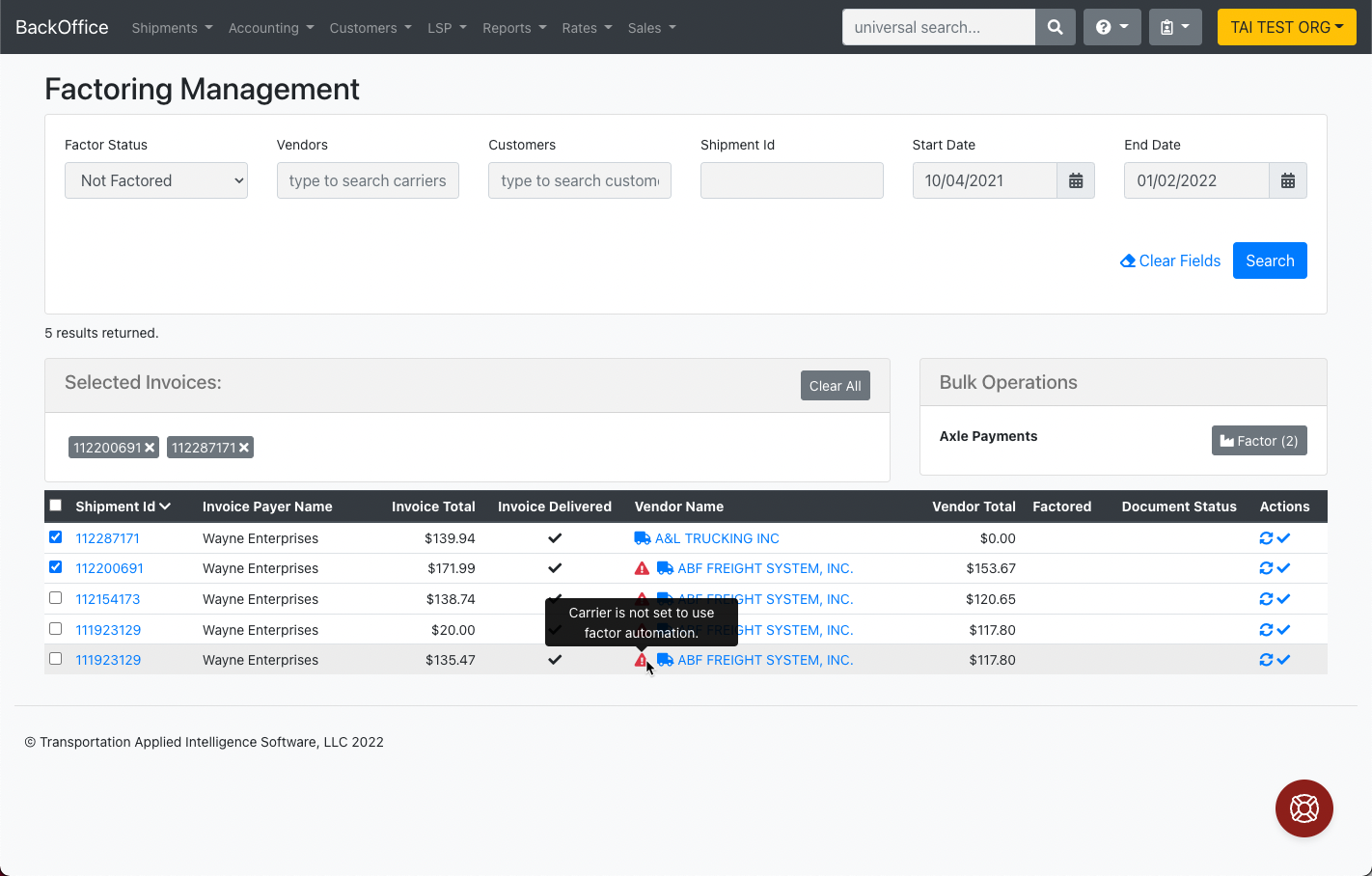1372x876 pixels.
Task: Click the truck icon beside A&L TRUCKING INC
Action: 642,537
